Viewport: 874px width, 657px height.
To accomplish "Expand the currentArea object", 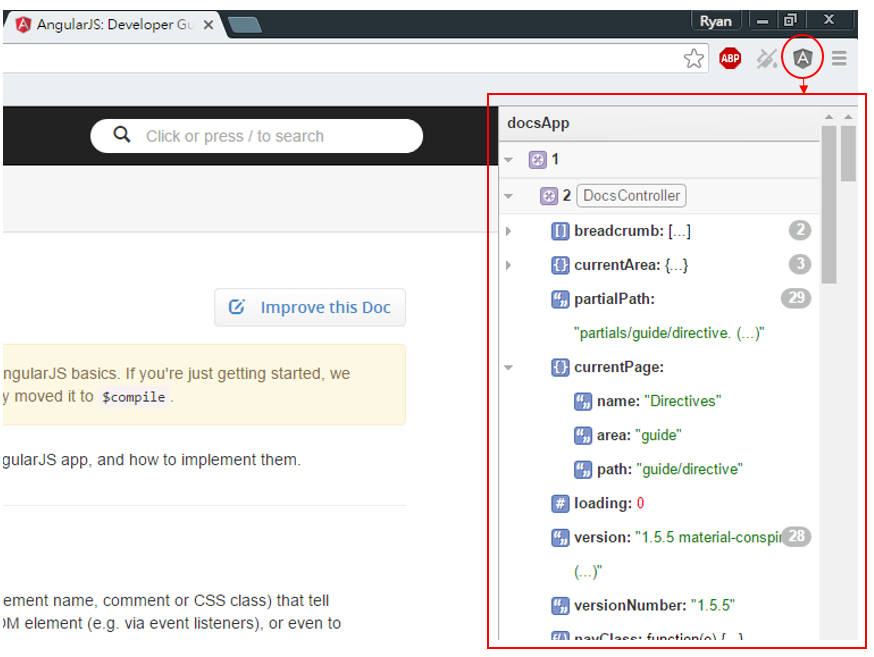I will pos(508,265).
